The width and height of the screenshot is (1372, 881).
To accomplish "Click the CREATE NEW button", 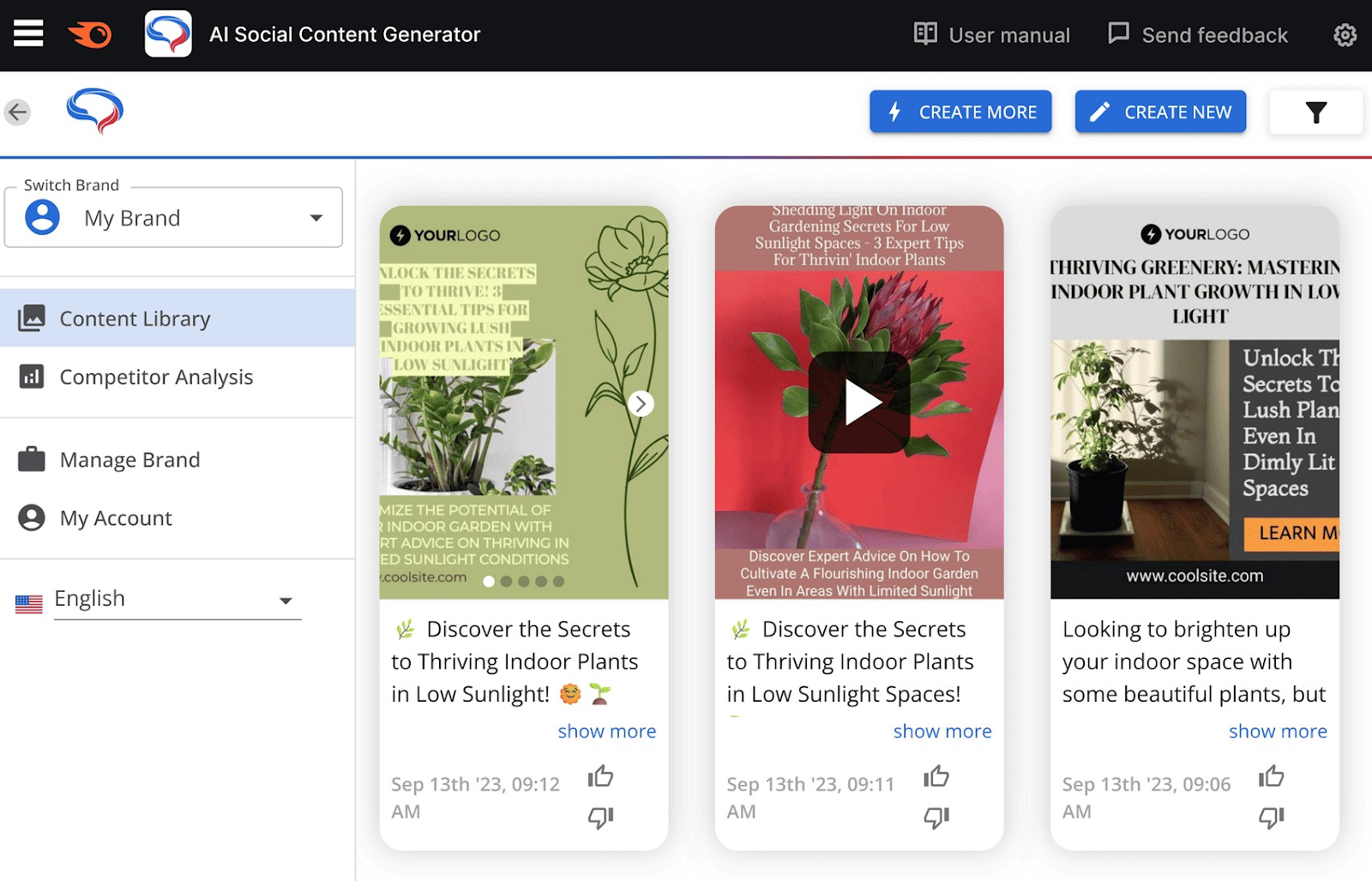I will tap(1160, 112).
